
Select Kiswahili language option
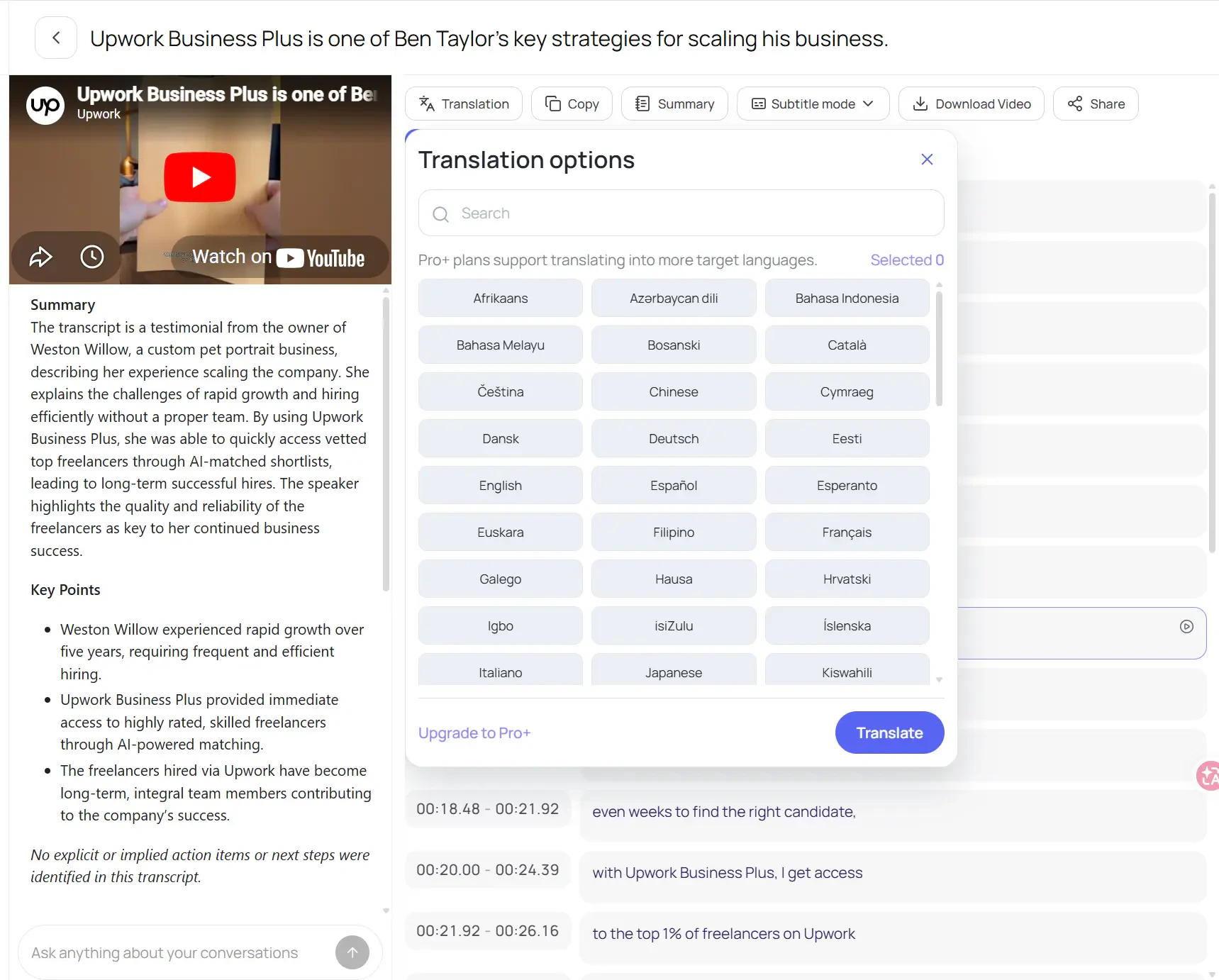(847, 670)
